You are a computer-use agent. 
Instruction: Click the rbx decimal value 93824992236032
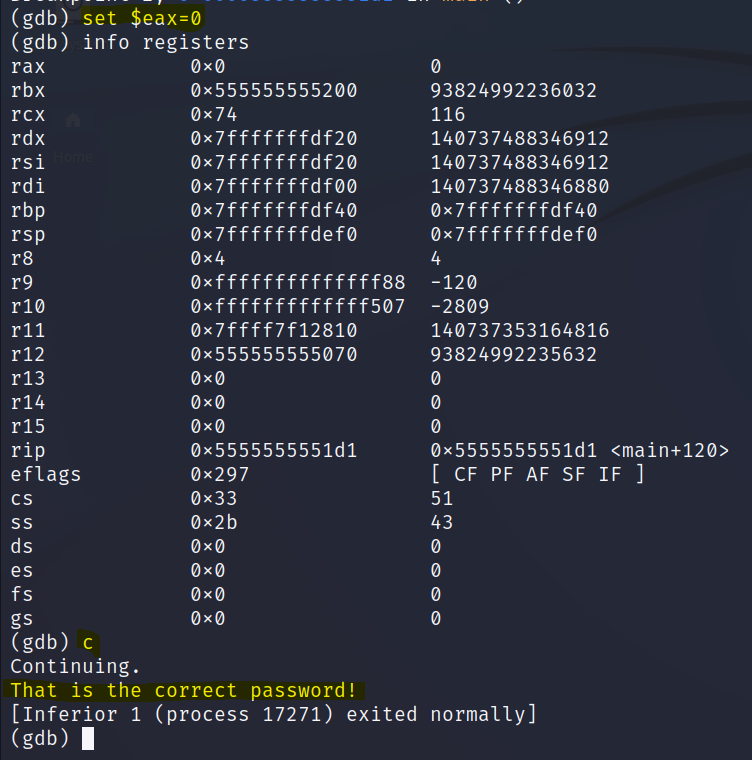coord(514,91)
